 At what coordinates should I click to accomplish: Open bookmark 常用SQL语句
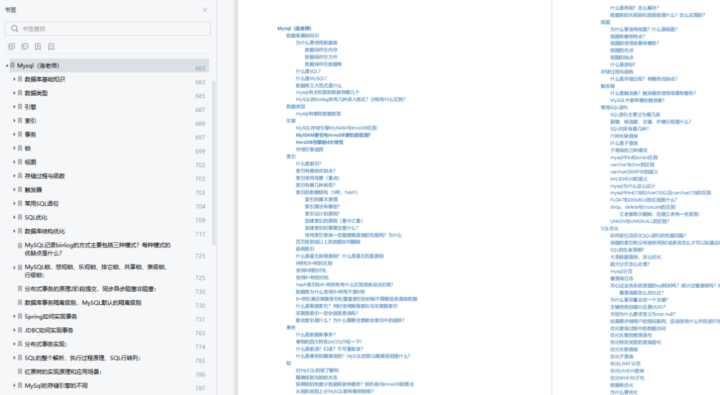pyautogui.click(x=41, y=203)
